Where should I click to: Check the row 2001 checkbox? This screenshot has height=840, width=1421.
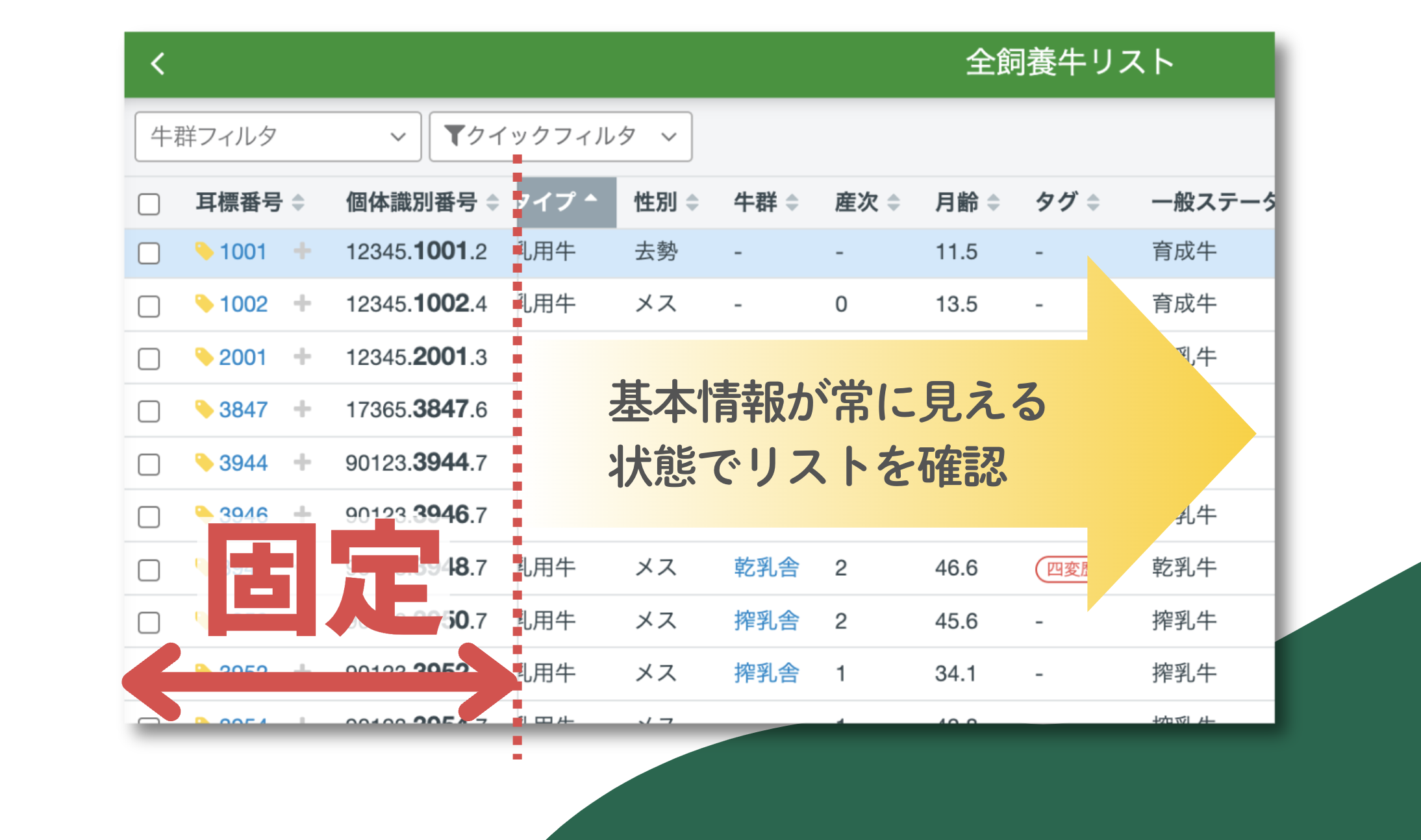[x=149, y=358]
